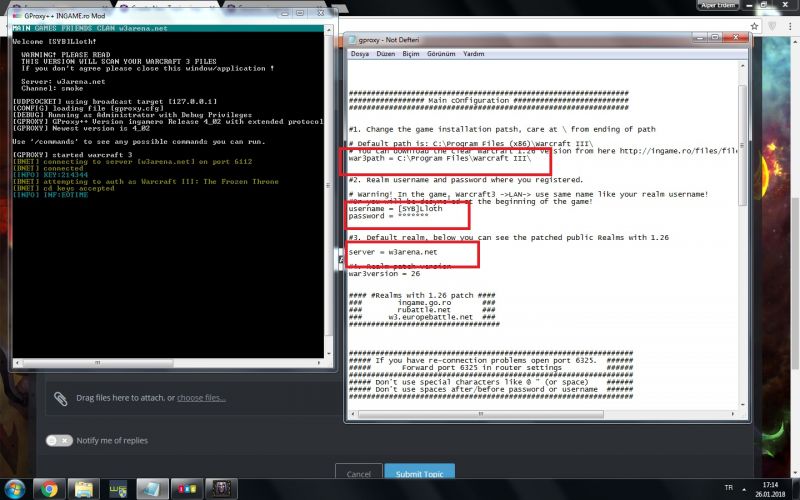Screen dimensions: 800x500
Task: Open the Yardım menu in Notepad
Action: click(x=474, y=53)
